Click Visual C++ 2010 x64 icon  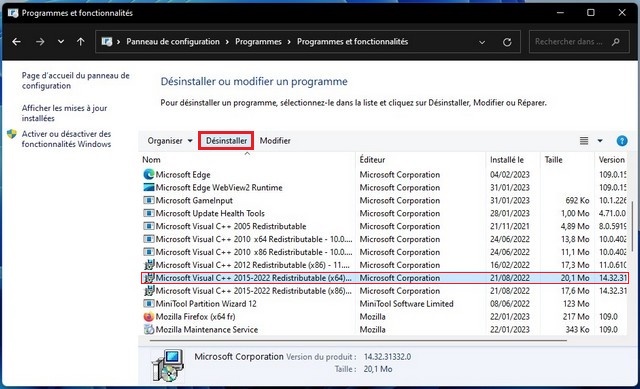point(149,239)
